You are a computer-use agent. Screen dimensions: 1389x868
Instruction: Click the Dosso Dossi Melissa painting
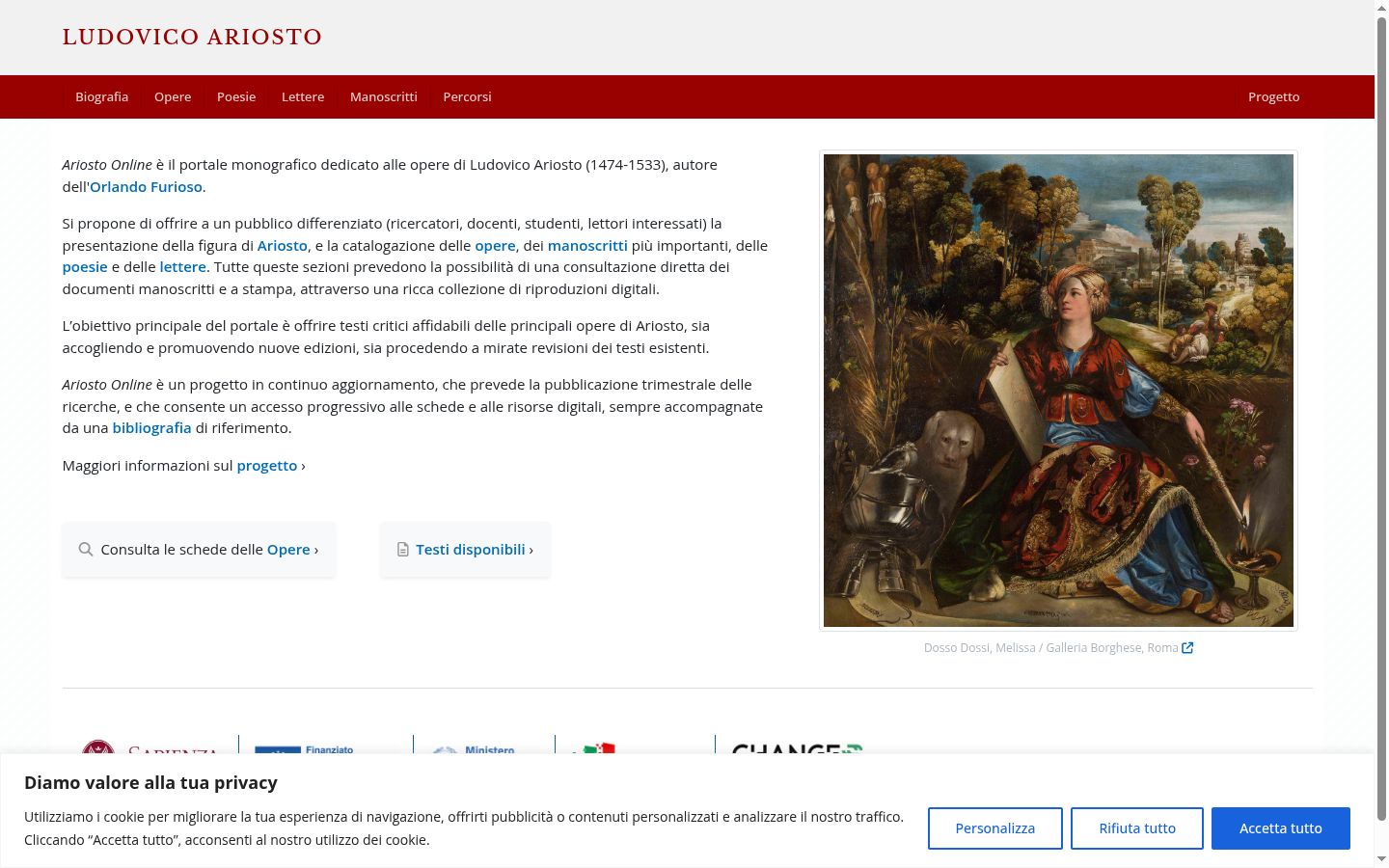(1058, 391)
